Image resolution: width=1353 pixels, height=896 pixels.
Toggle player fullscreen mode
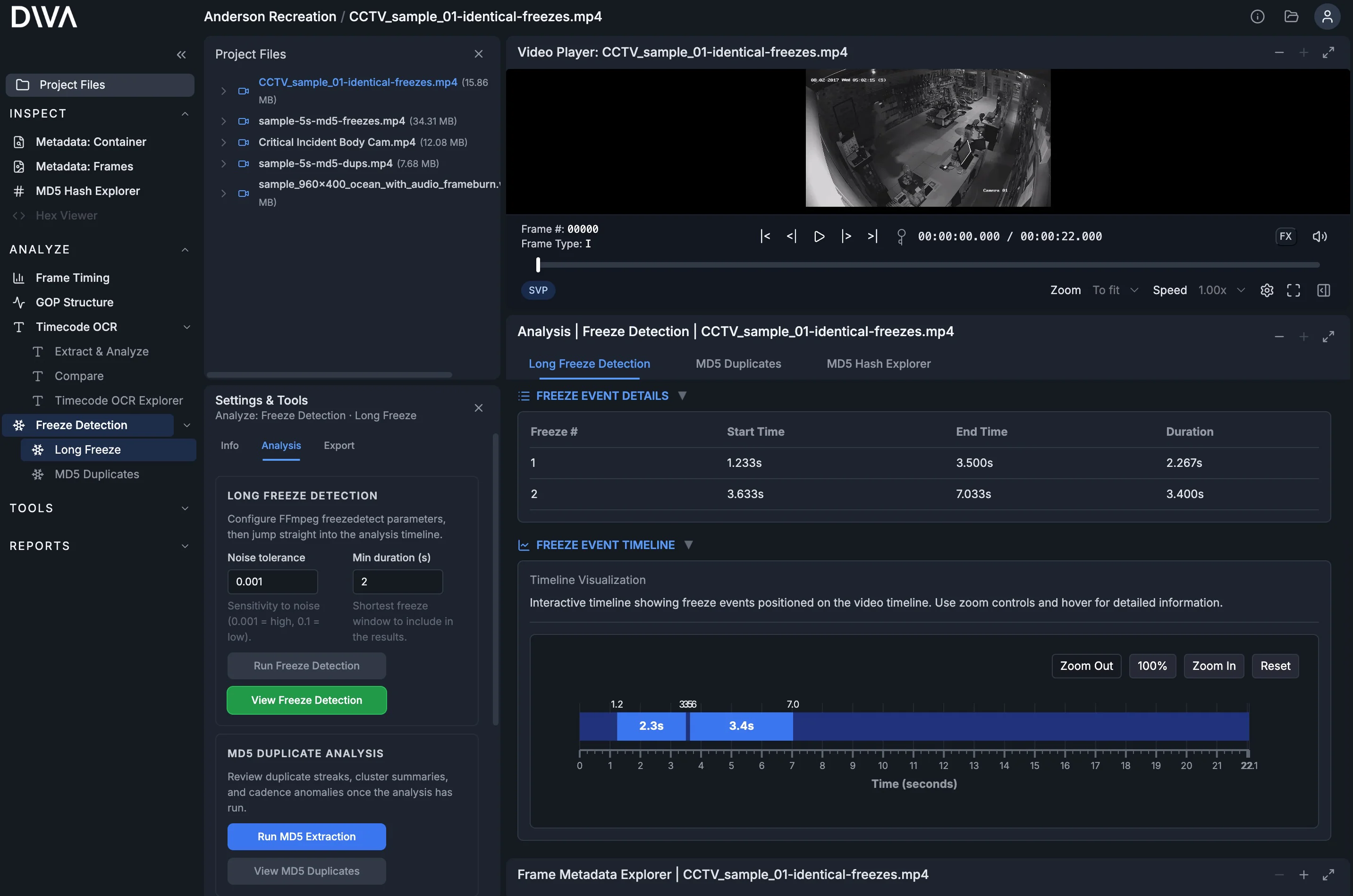click(x=1294, y=290)
